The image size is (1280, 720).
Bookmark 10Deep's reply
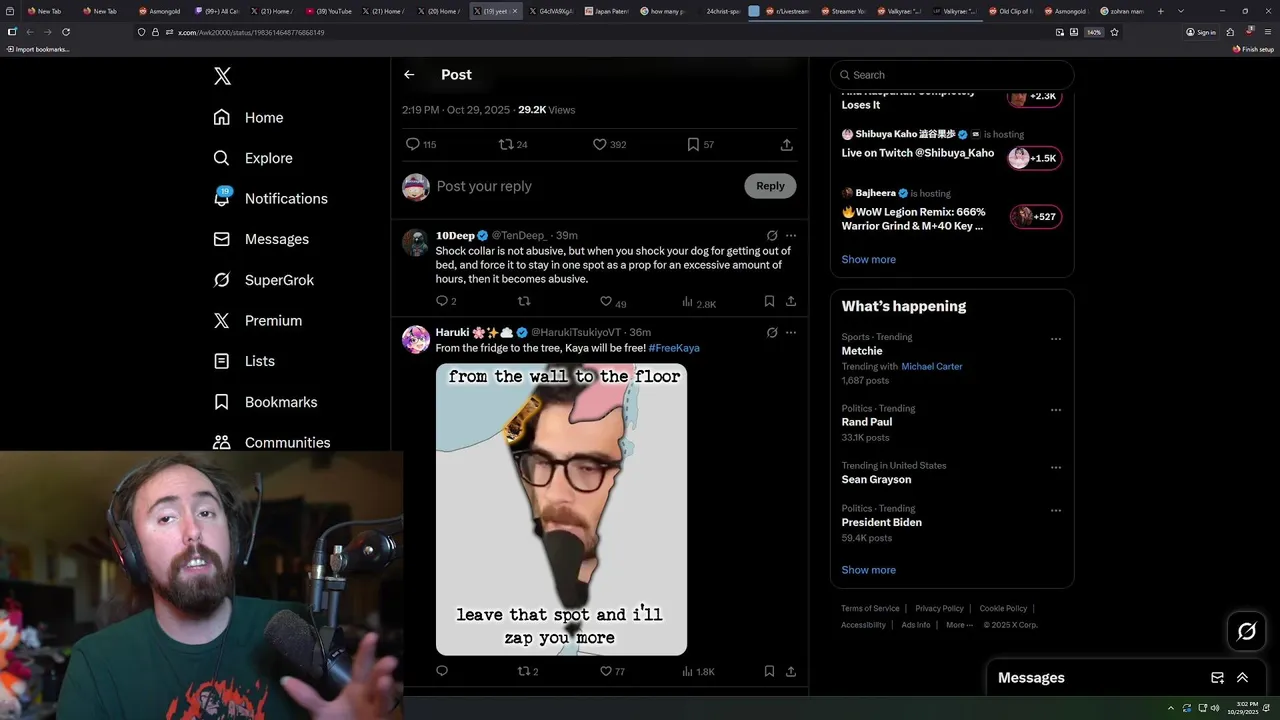[x=769, y=301]
